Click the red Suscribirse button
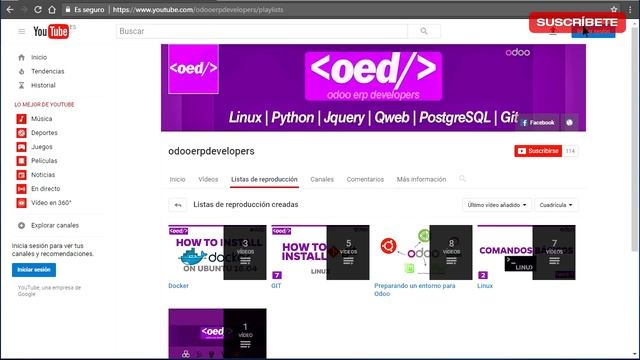Image resolution: width=640 pixels, height=360 pixels. (538, 151)
